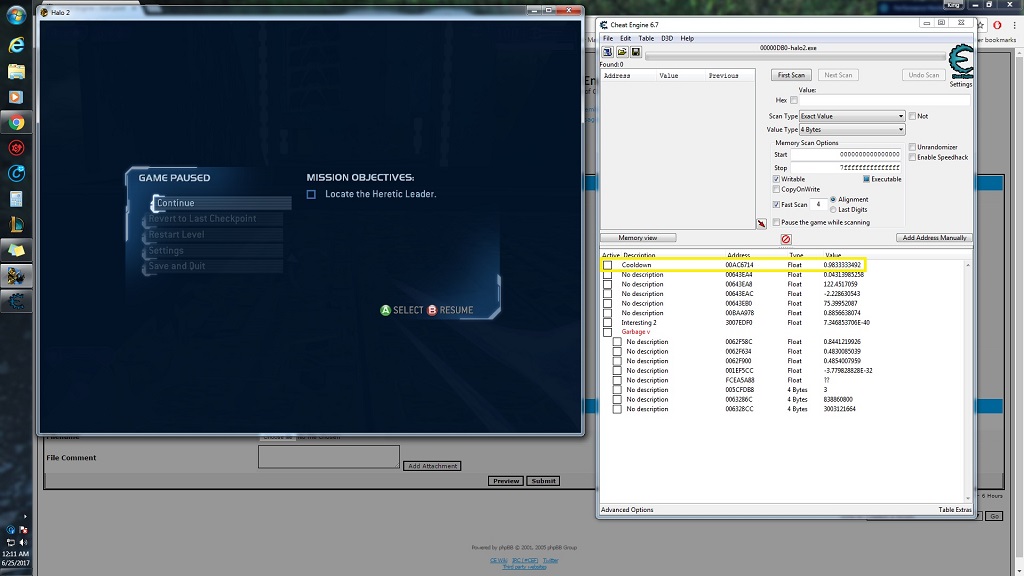This screenshot has height=576, width=1024.
Task: Open Internet Explorer from the taskbar
Action: click(16, 46)
